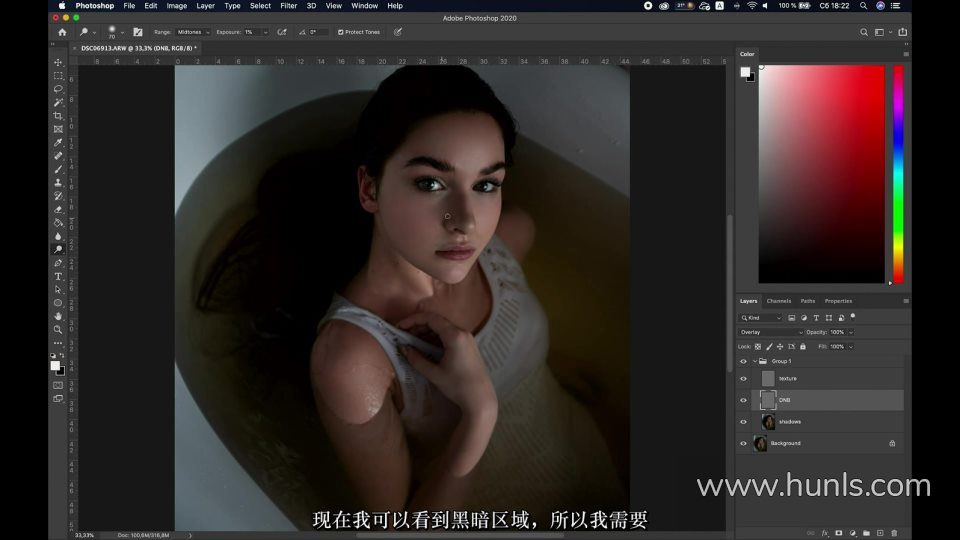Image resolution: width=960 pixels, height=540 pixels.
Task: Switch to the Properties tab
Action: (x=838, y=301)
